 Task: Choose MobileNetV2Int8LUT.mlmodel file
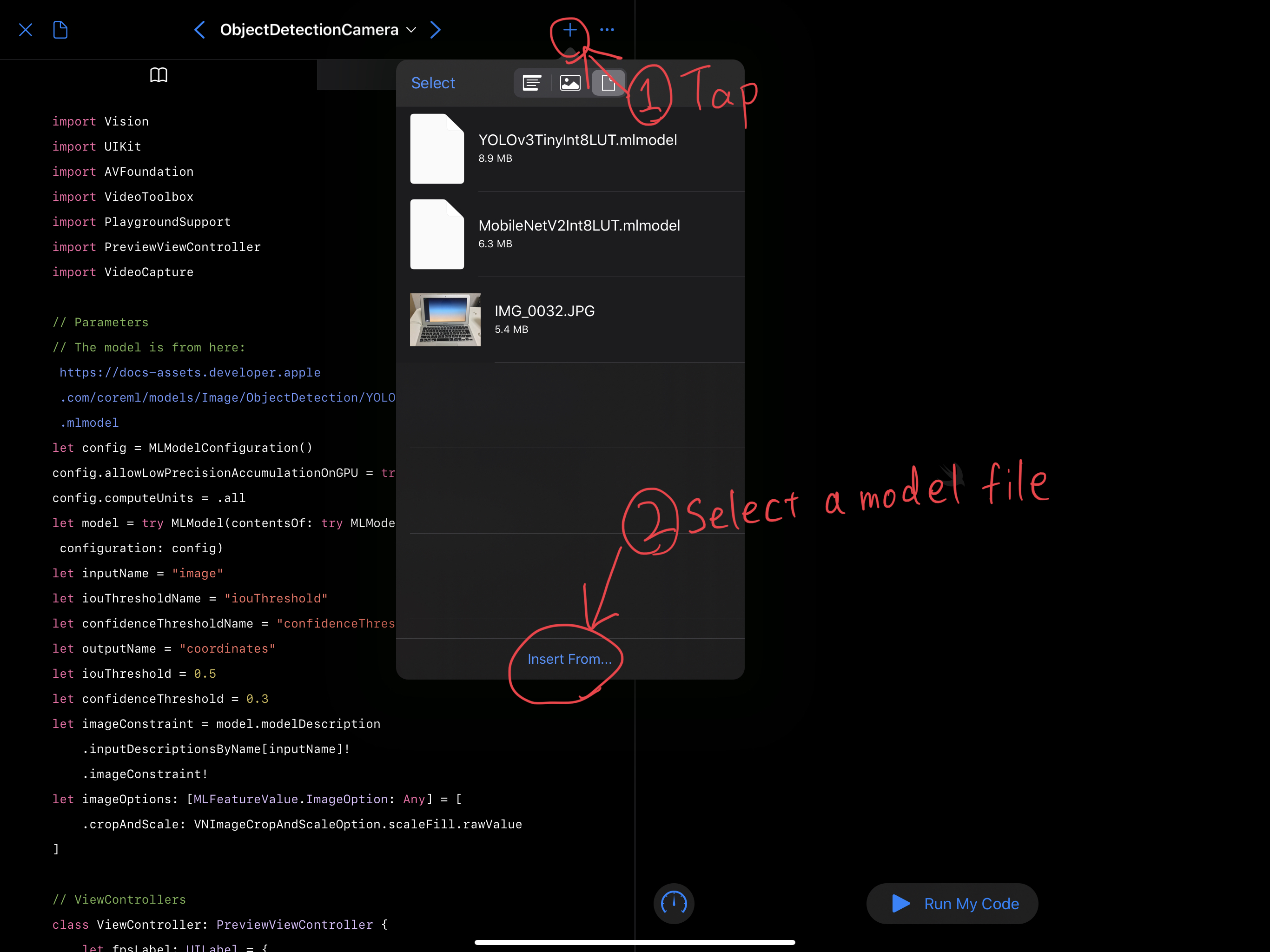tap(579, 226)
